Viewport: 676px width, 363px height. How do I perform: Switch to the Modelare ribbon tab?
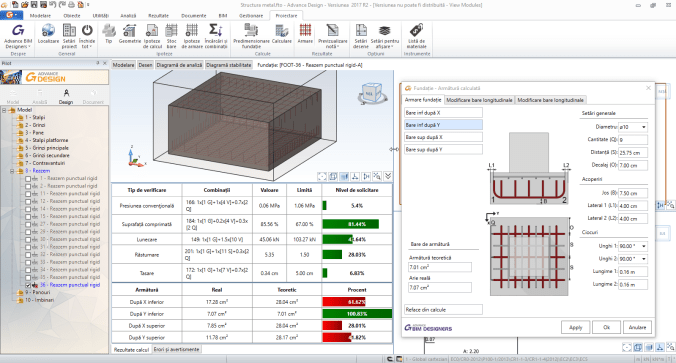point(40,16)
